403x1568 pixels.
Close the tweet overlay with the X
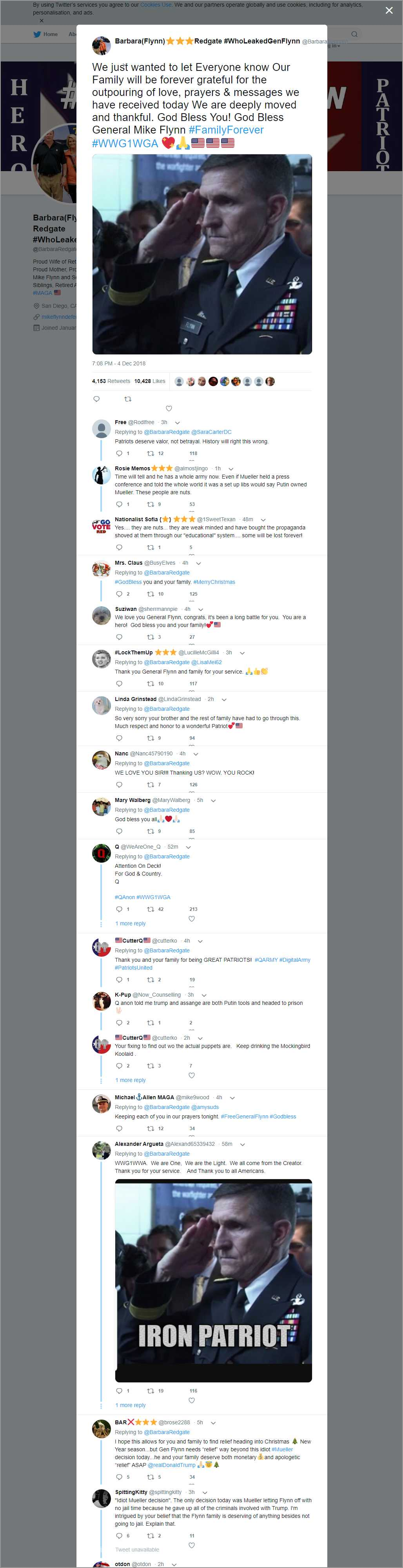389,10
